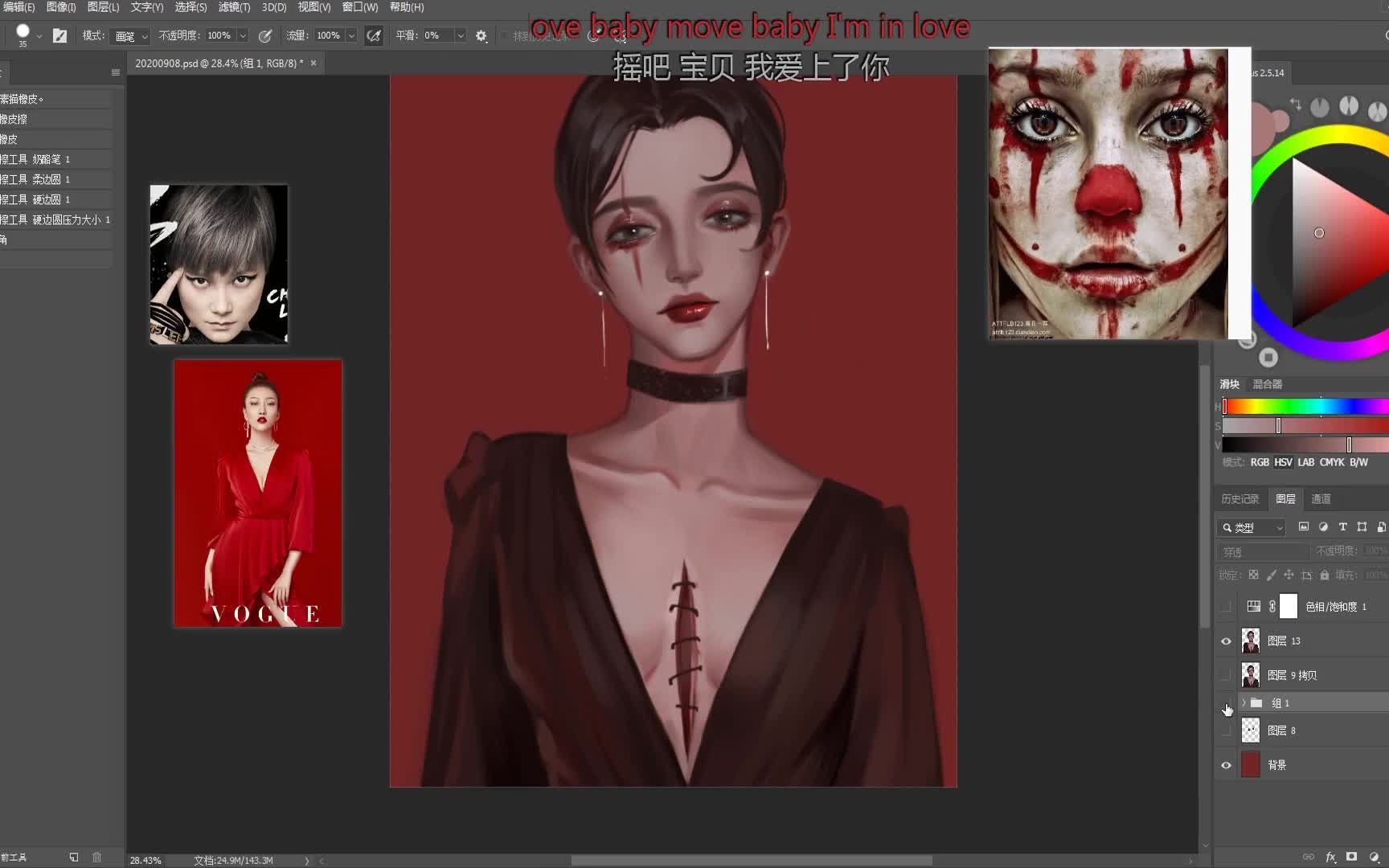Click the second color harmony circle icon

click(1349, 106)
